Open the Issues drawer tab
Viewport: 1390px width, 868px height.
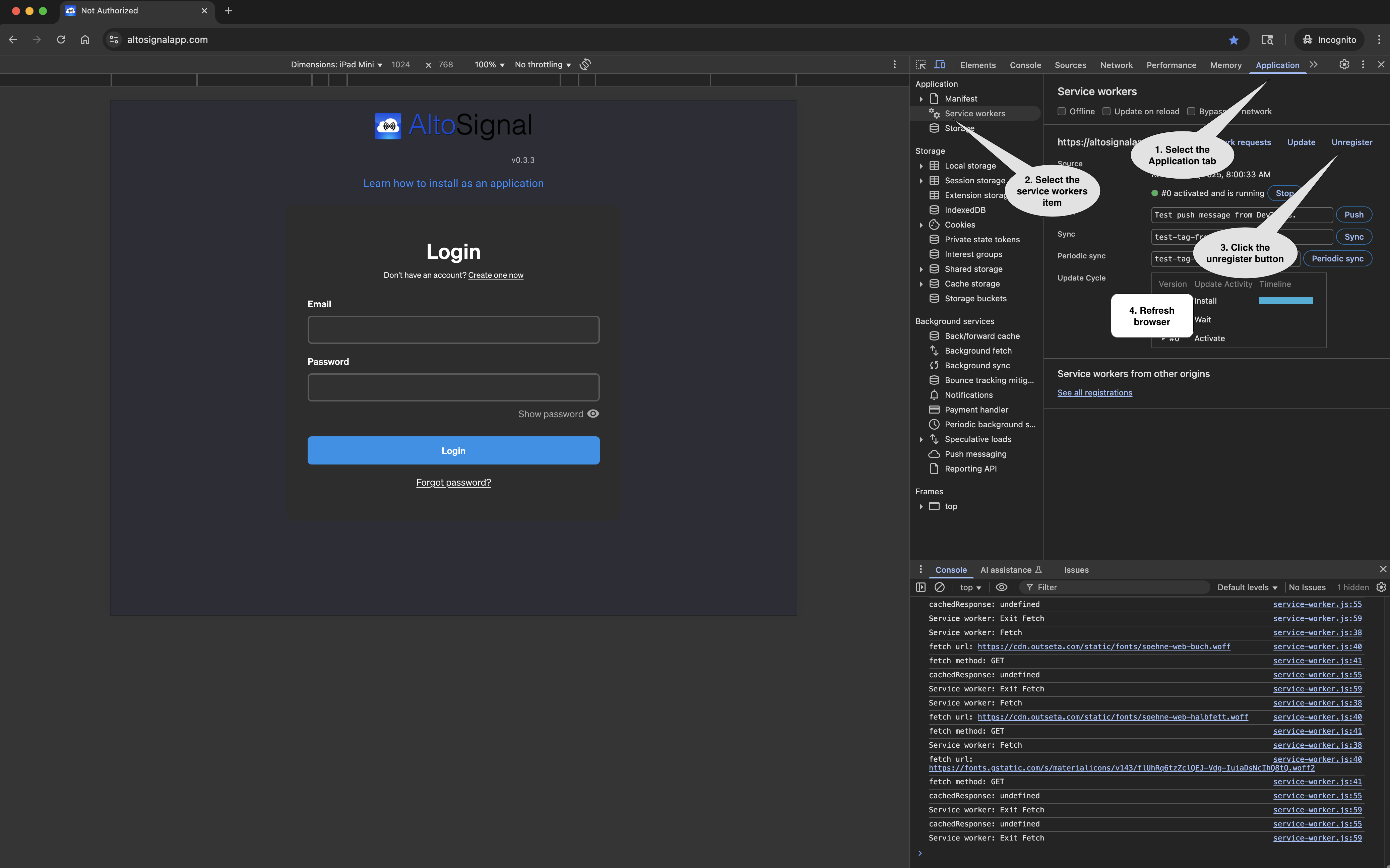coord(1075,569)
